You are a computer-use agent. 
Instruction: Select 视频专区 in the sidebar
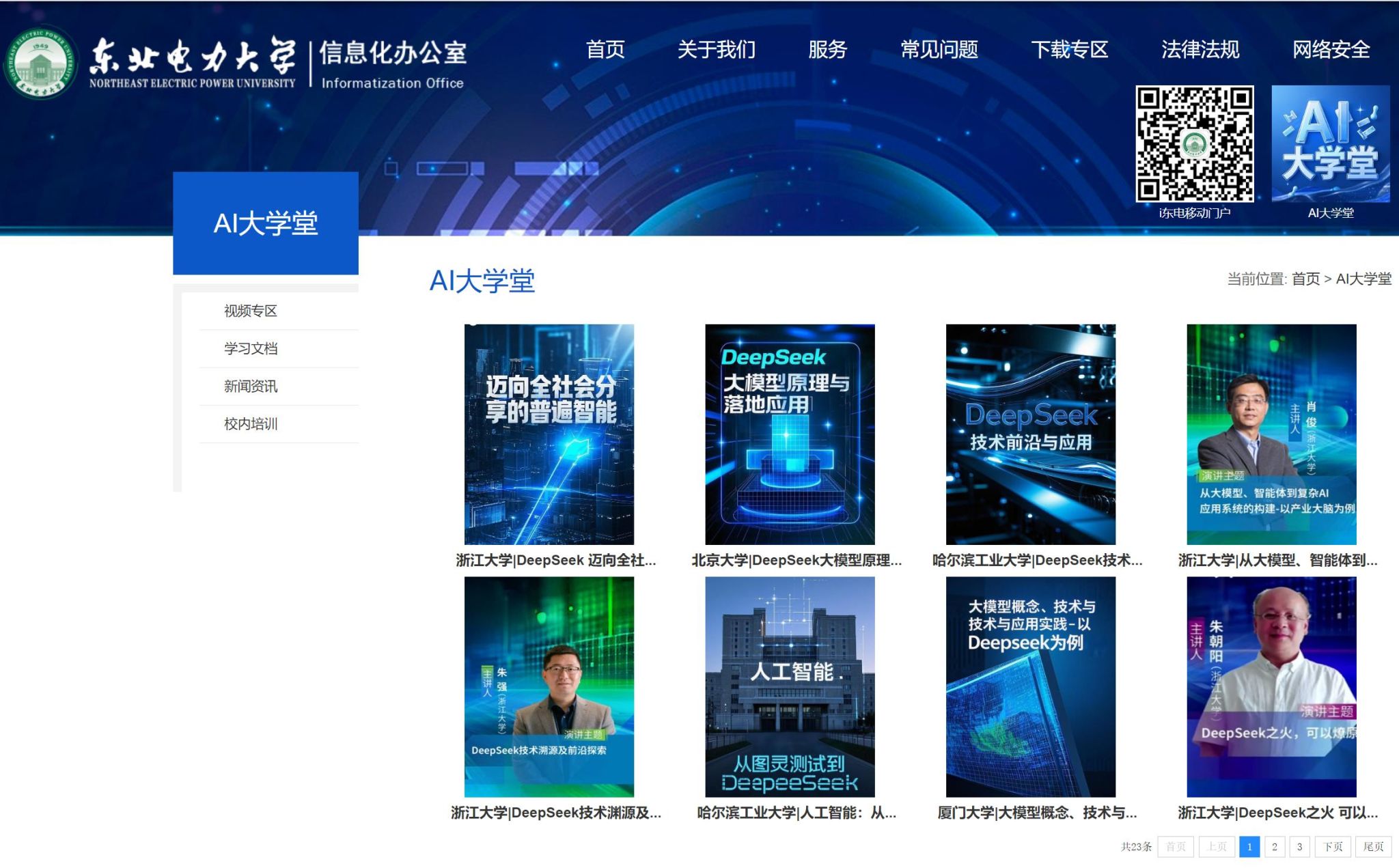coord(251,311)
